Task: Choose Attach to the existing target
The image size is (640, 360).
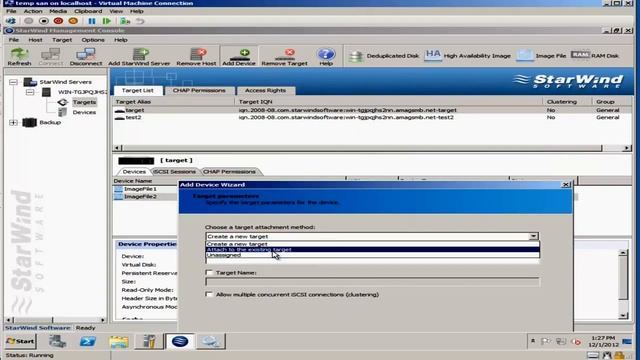Action: click(372, 249)
